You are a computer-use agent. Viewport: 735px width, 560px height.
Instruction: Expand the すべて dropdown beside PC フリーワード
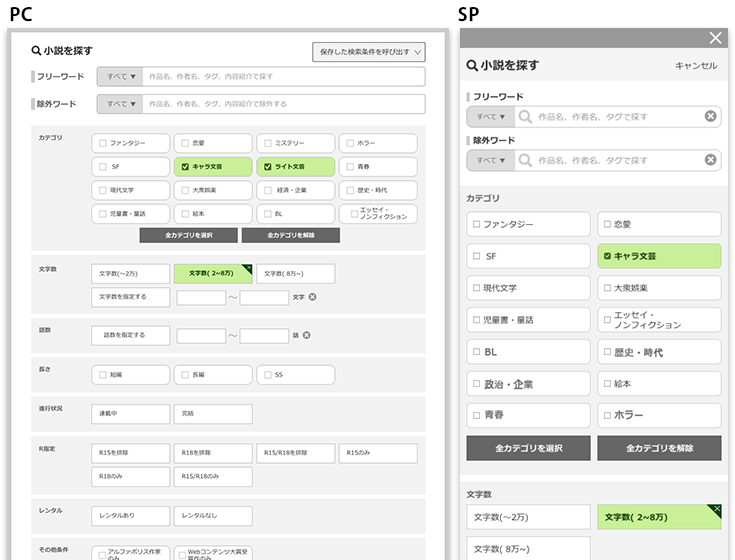click(x=119, y=77)
